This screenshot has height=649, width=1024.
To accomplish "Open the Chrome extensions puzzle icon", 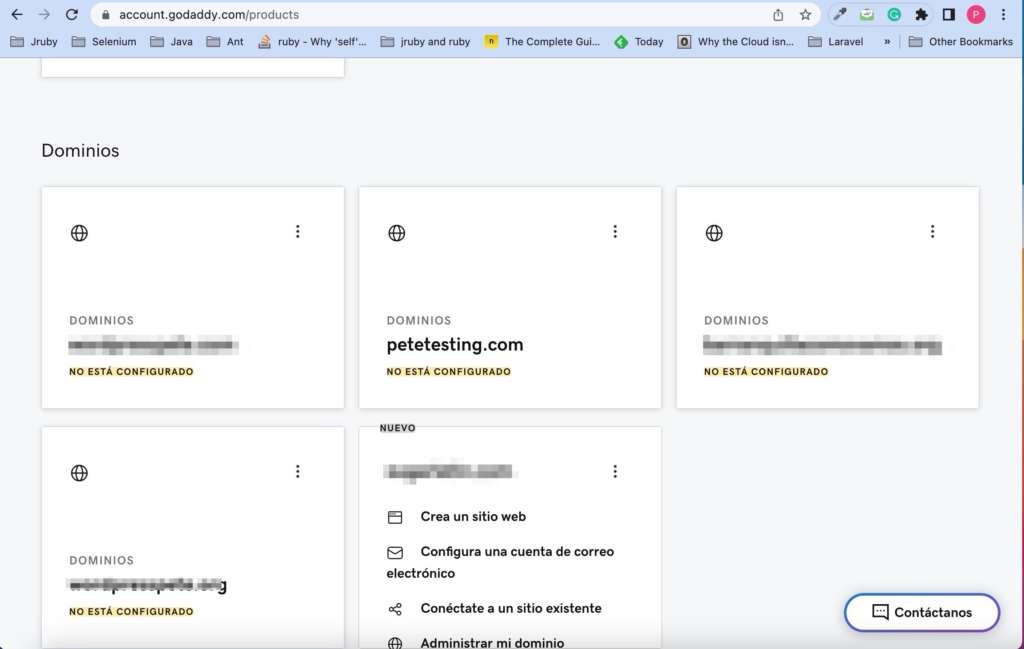I will pyautogui.click(x=921, y=15).
